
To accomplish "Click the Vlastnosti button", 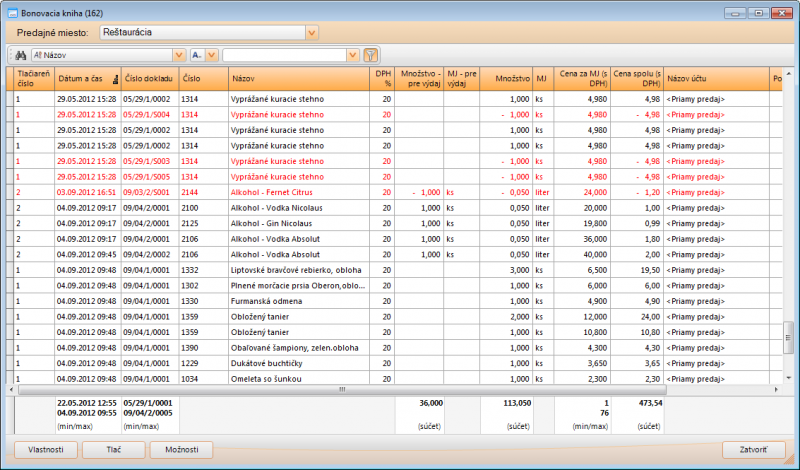I will click(x=46, y=450).
